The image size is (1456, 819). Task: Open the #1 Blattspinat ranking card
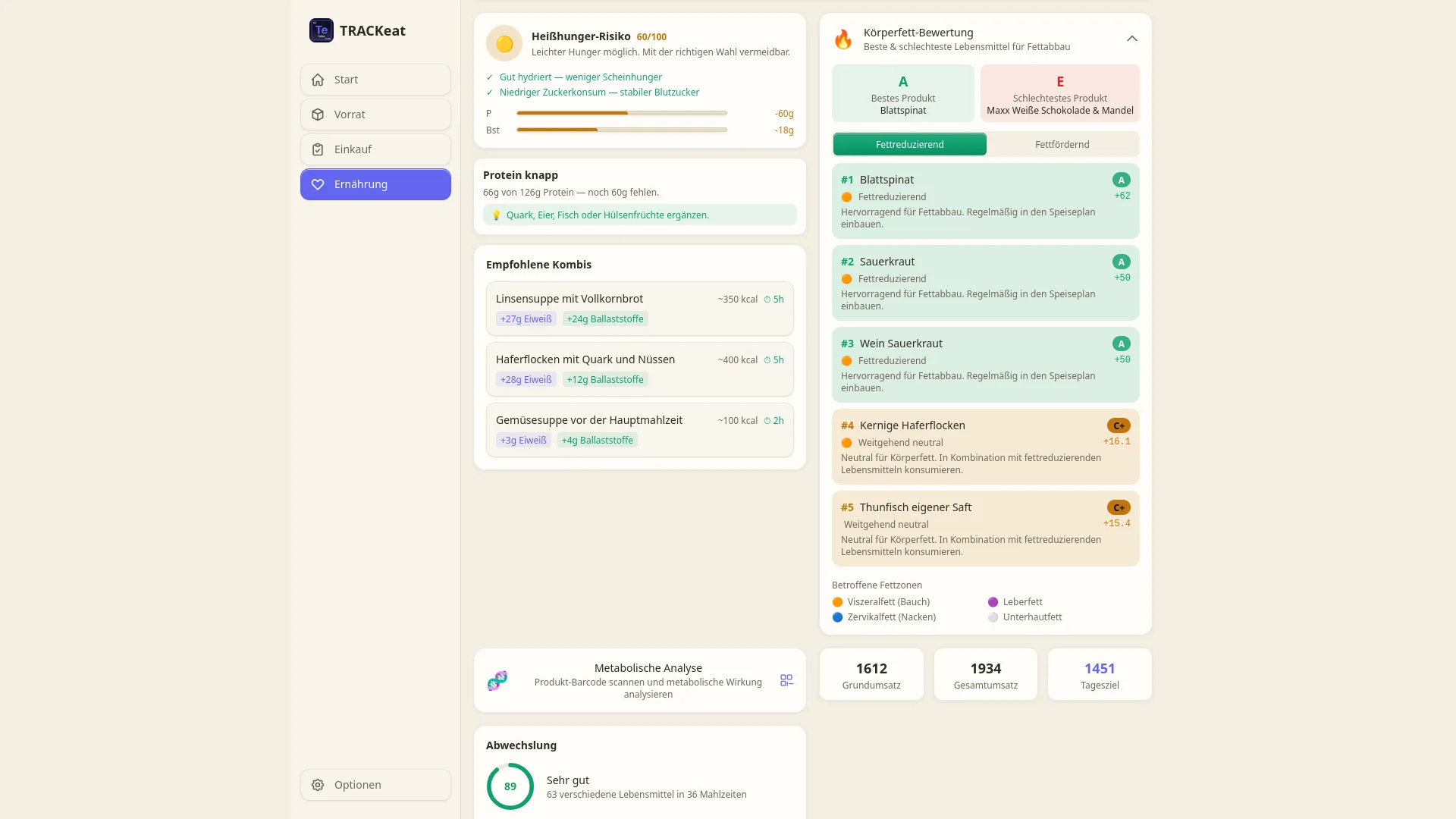coord(986,201)
